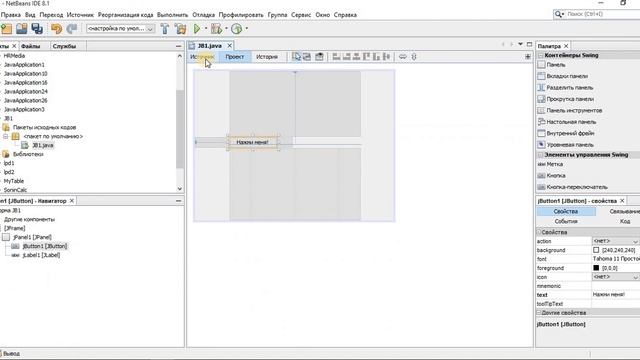
Task: Pick Уровневая панель from palette
Action: 570,144
